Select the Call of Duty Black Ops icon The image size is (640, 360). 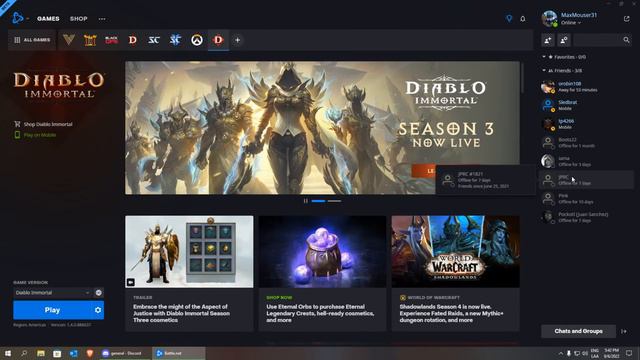coord(111,40)
